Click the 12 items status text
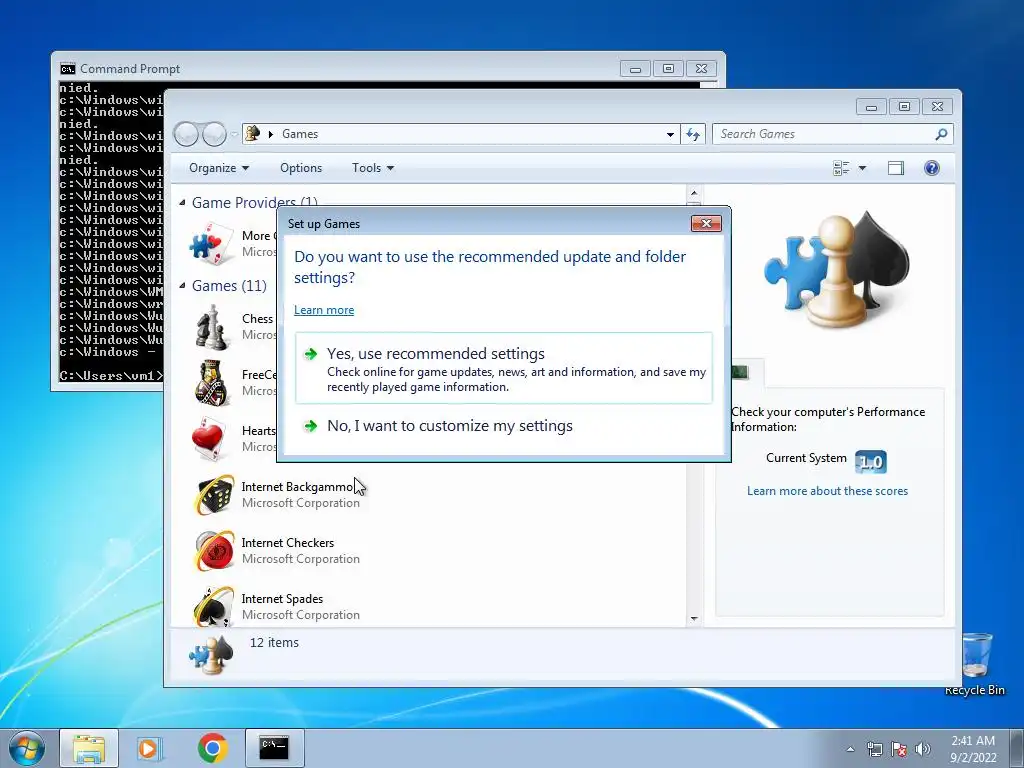The image size is (1024, 768). [x=274, y=643]
